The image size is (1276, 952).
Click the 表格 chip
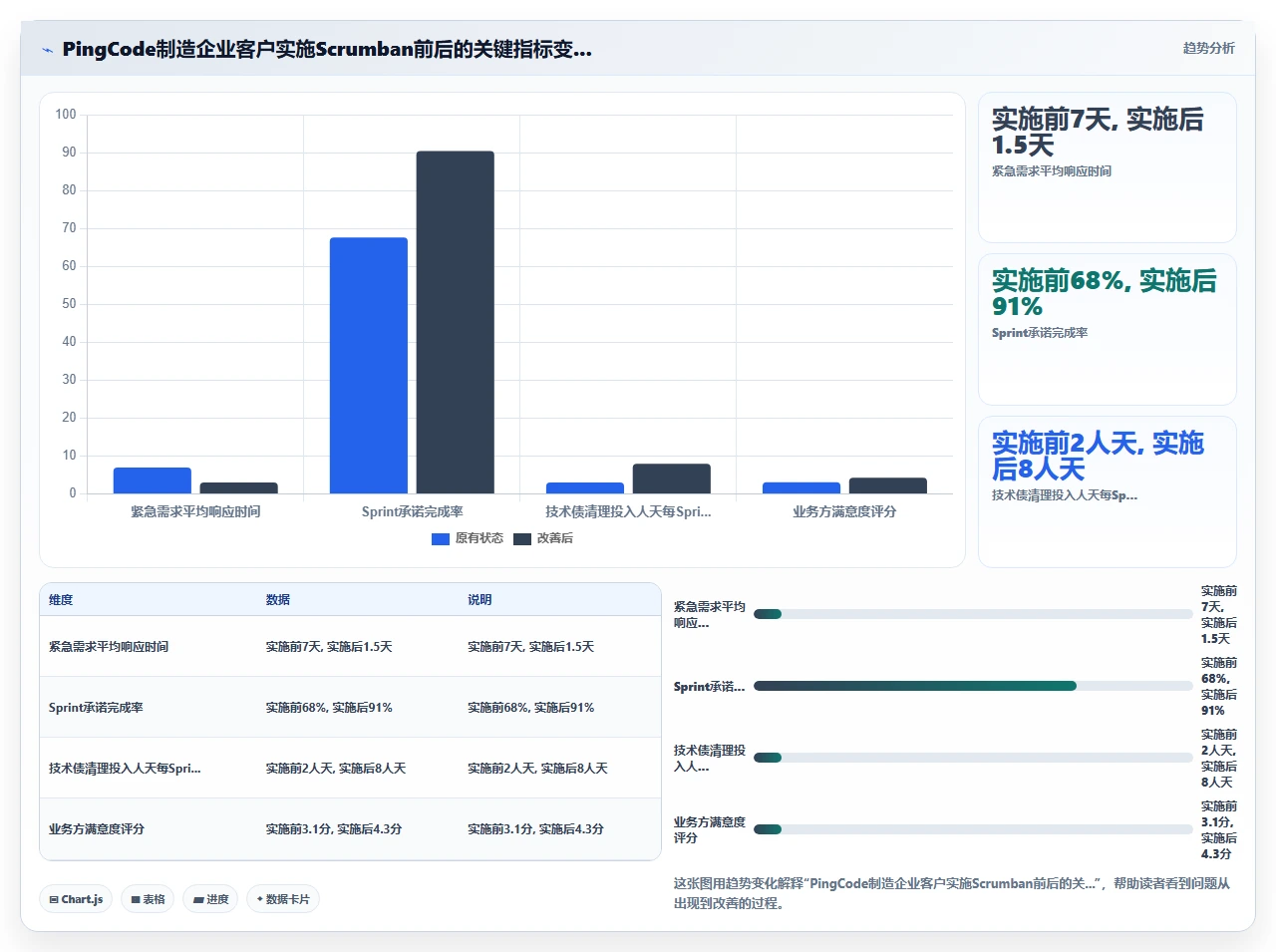point(148,899)
